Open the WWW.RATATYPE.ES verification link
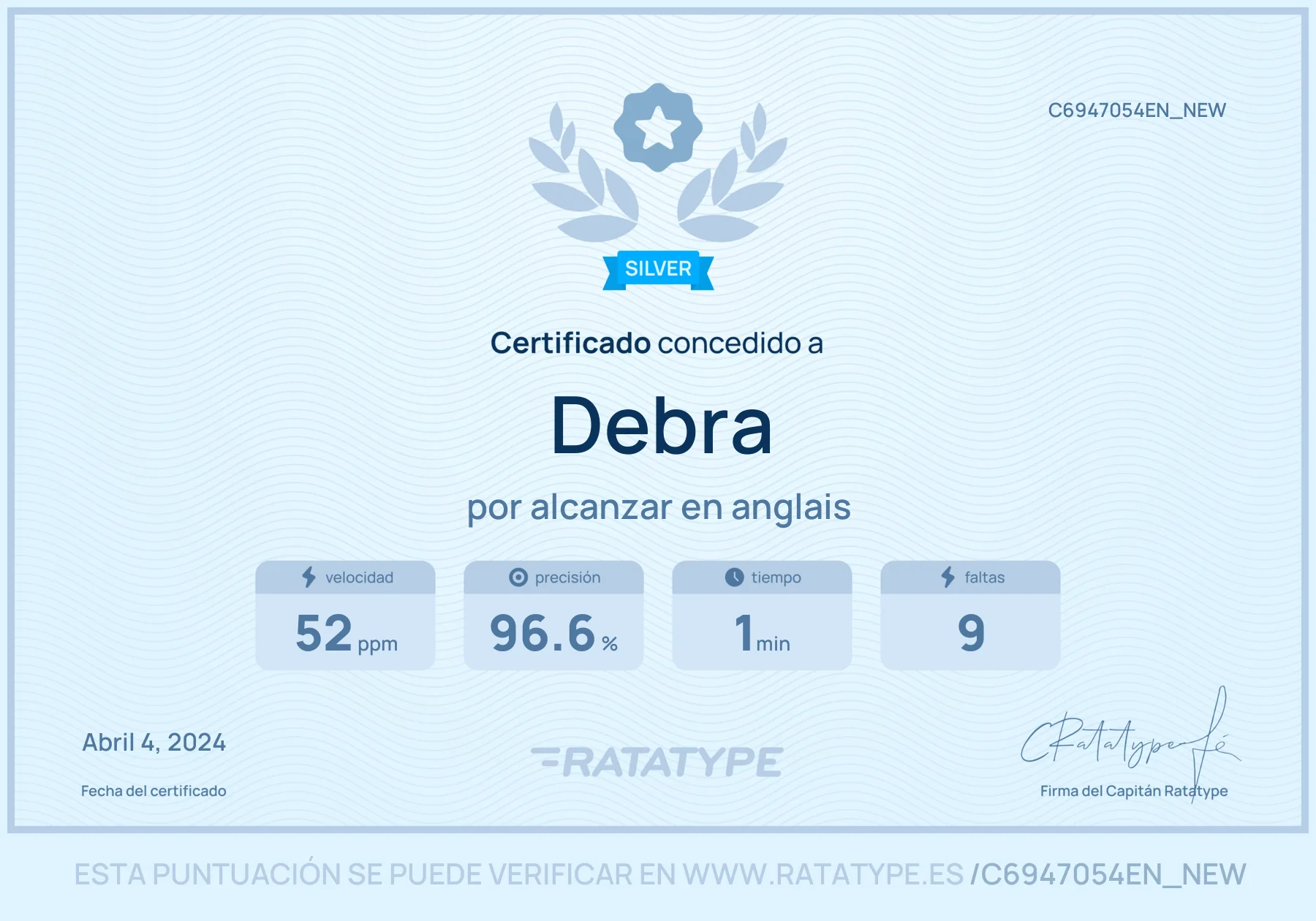This screenshot has height=921, width=1316. [823, 874]
